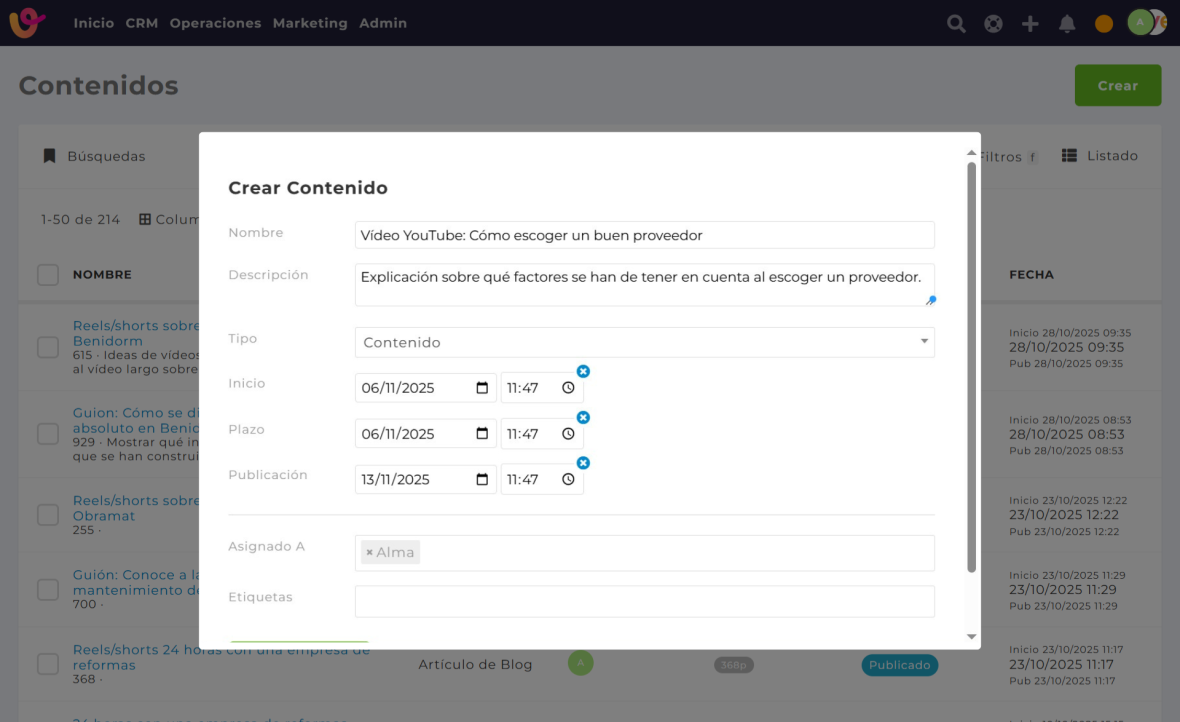Open the notifications bell

[1067, 24]
